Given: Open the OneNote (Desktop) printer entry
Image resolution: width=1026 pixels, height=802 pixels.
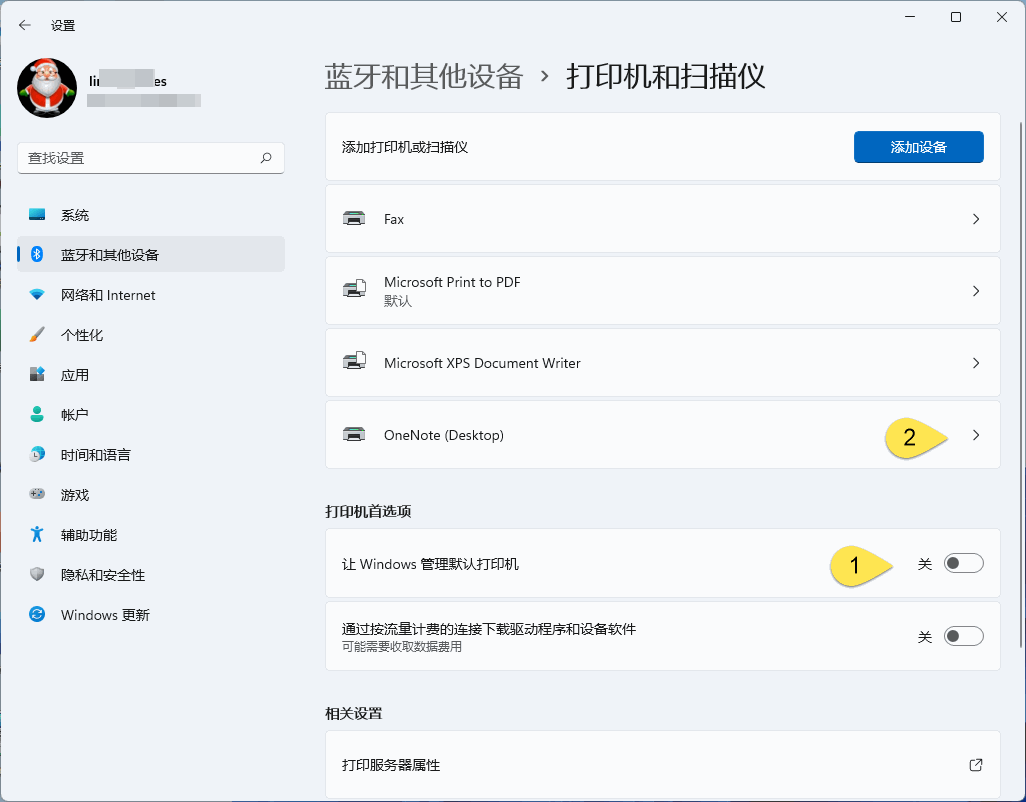Looking at the screenshot, I should coord(662,434).
